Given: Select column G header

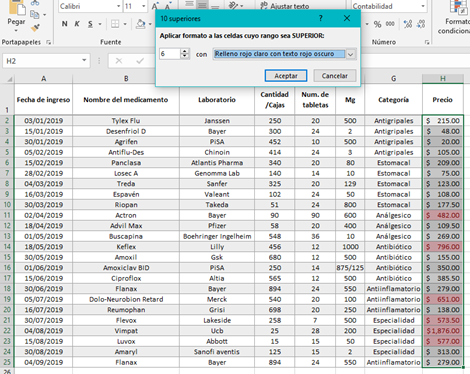Looking at the screenshot, I should click(x=393, y=79).
